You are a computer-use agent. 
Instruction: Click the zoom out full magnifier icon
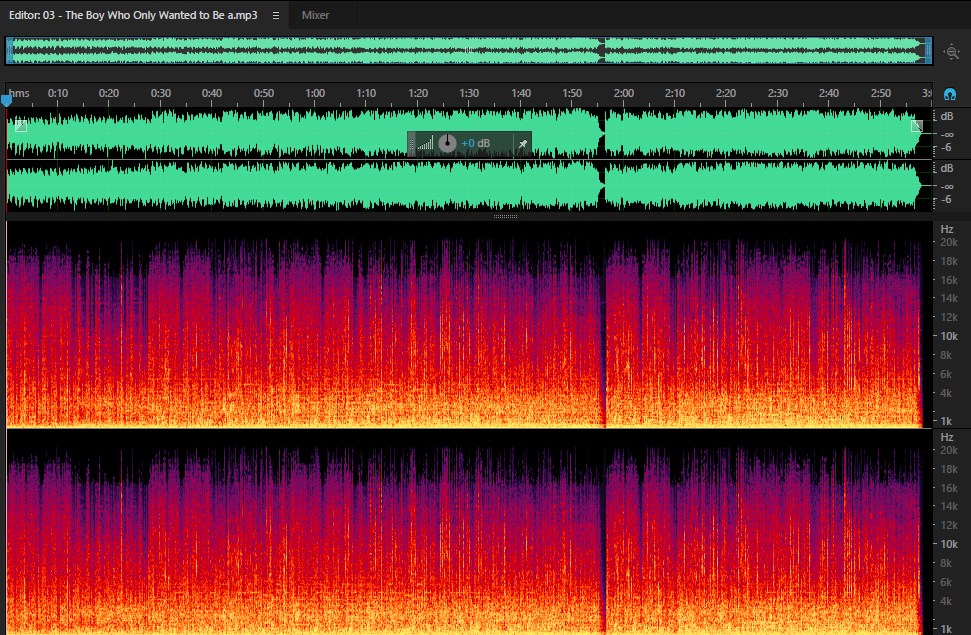pyautogui.click(x=952, y=52)
